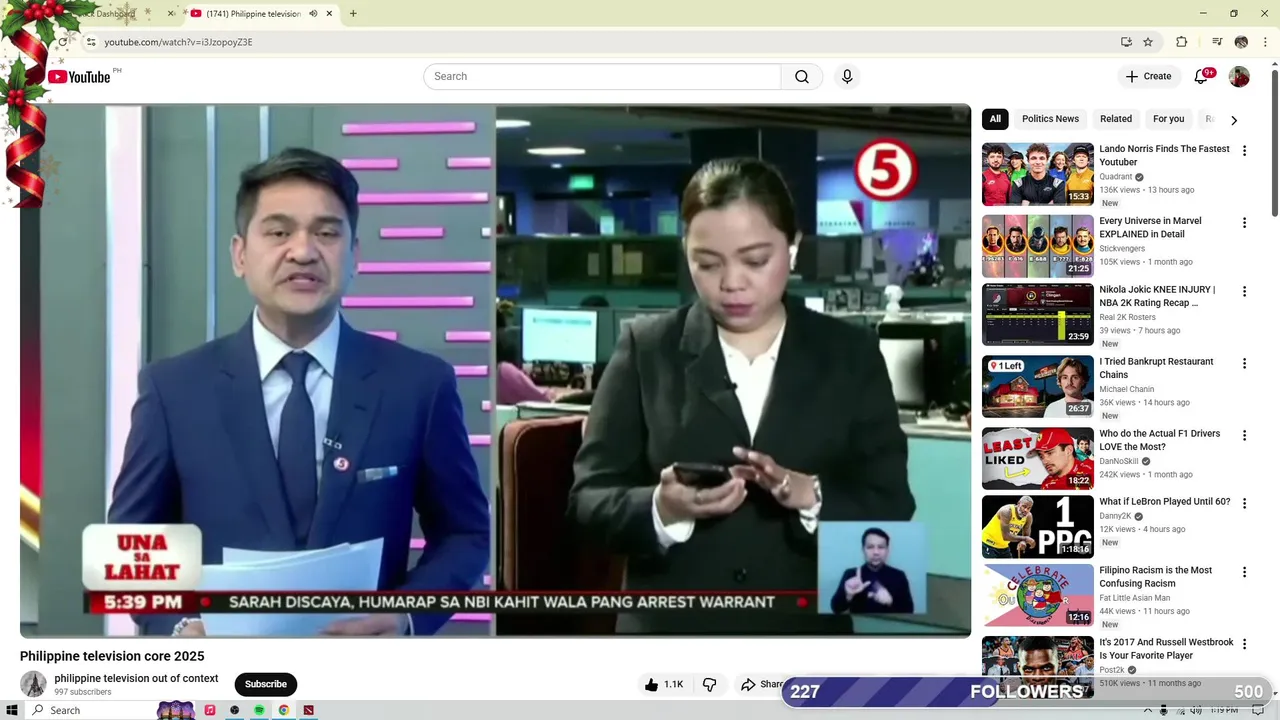Show more filter chips with right arrow

tap(1234, 120)
